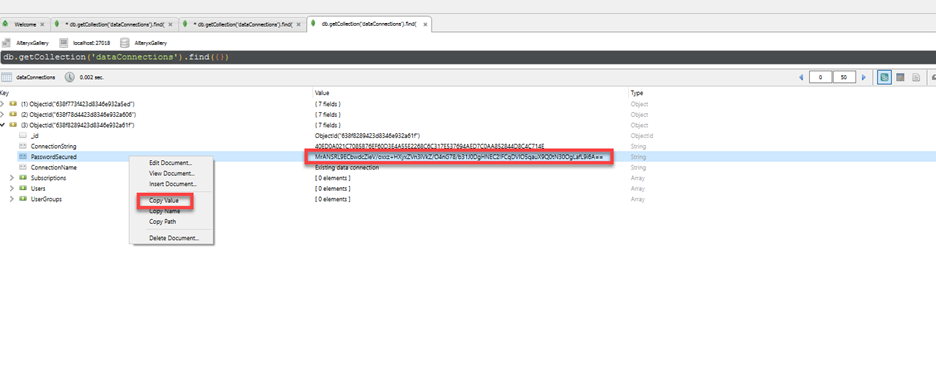Expand document (2) ObjectId 638f78d4…
This screenshot has width=936, height=392.
[2, 114]
